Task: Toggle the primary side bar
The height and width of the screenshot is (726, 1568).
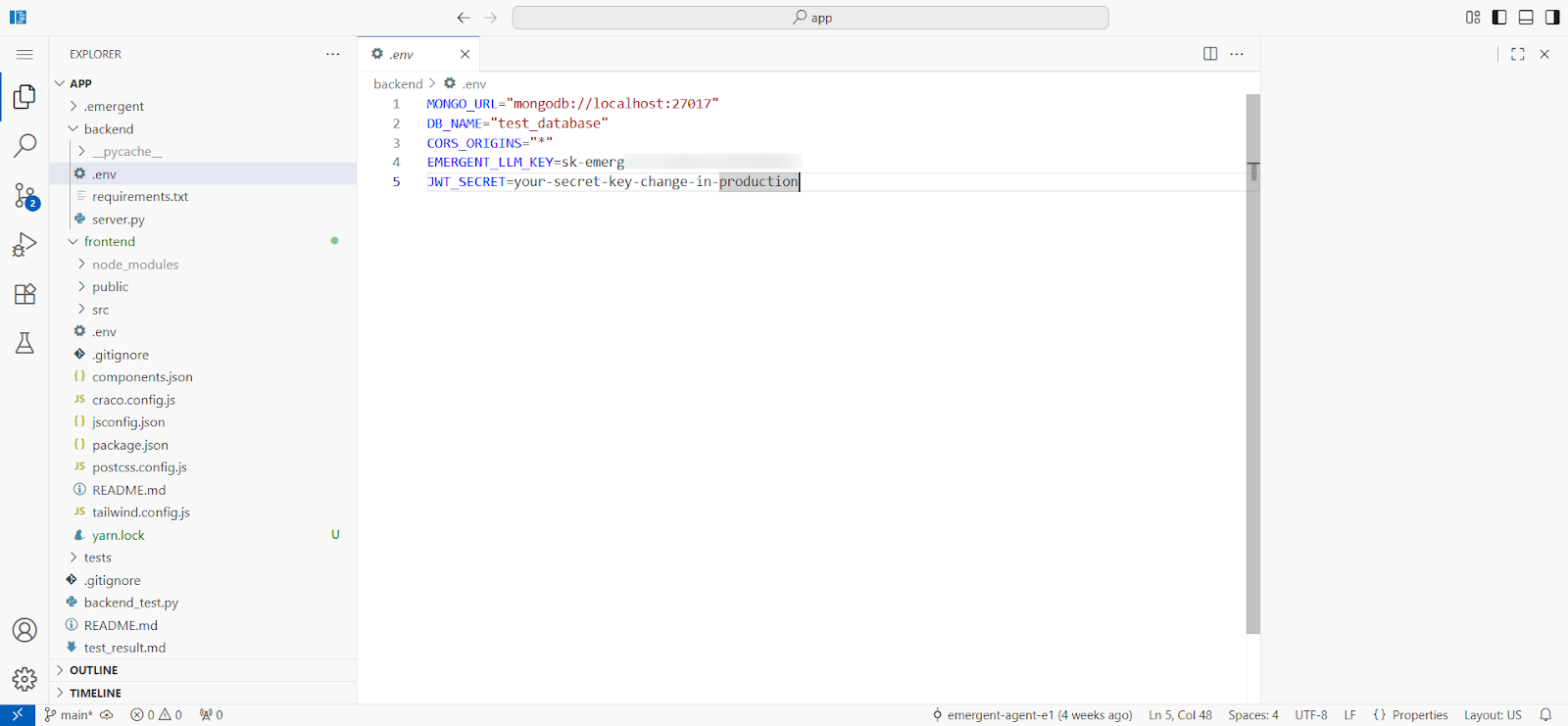Action: 1499,18
